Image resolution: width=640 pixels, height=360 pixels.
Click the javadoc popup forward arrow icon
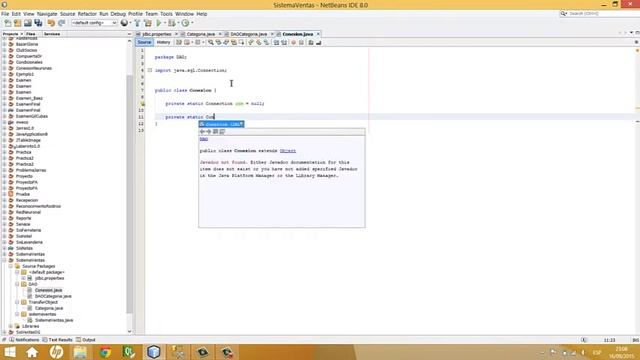(209, 132)
